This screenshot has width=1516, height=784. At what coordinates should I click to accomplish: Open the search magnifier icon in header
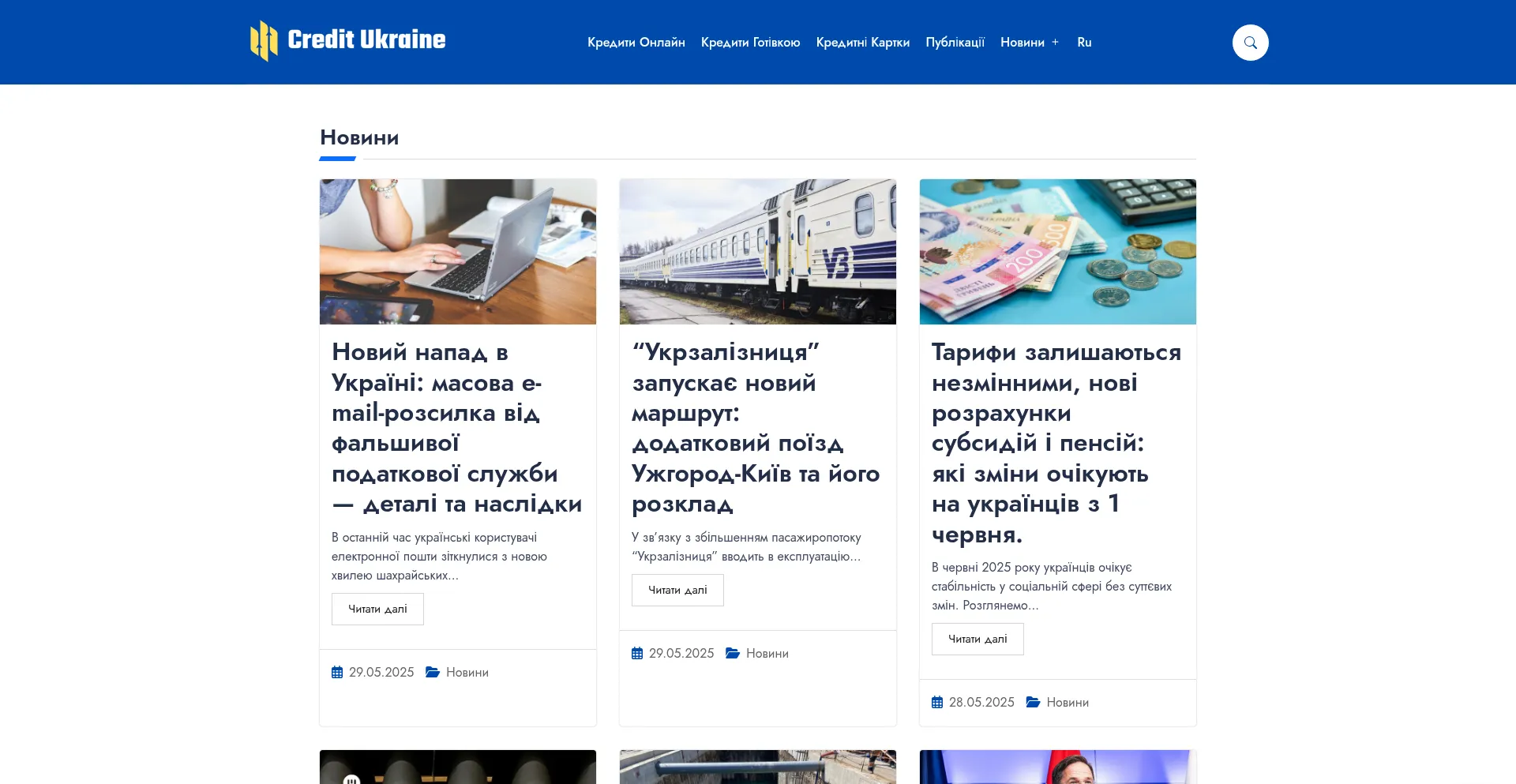coord(1250,43)
